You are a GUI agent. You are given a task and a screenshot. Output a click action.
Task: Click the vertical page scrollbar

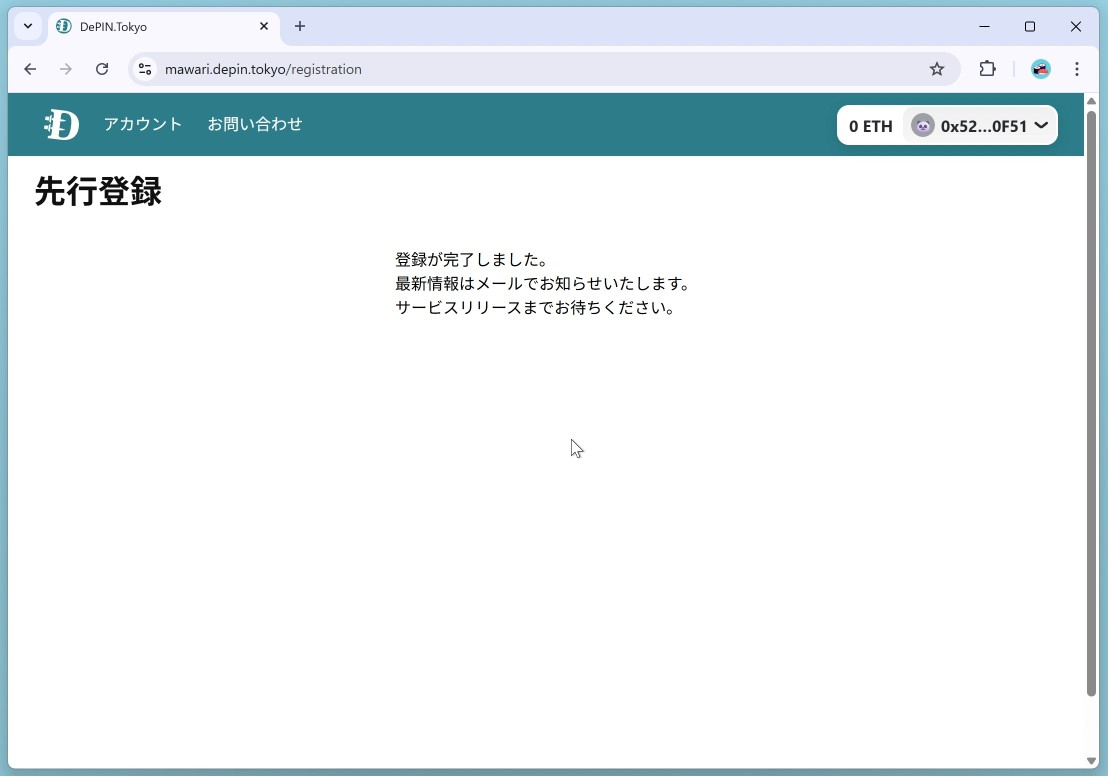[x=1091, y=400]
